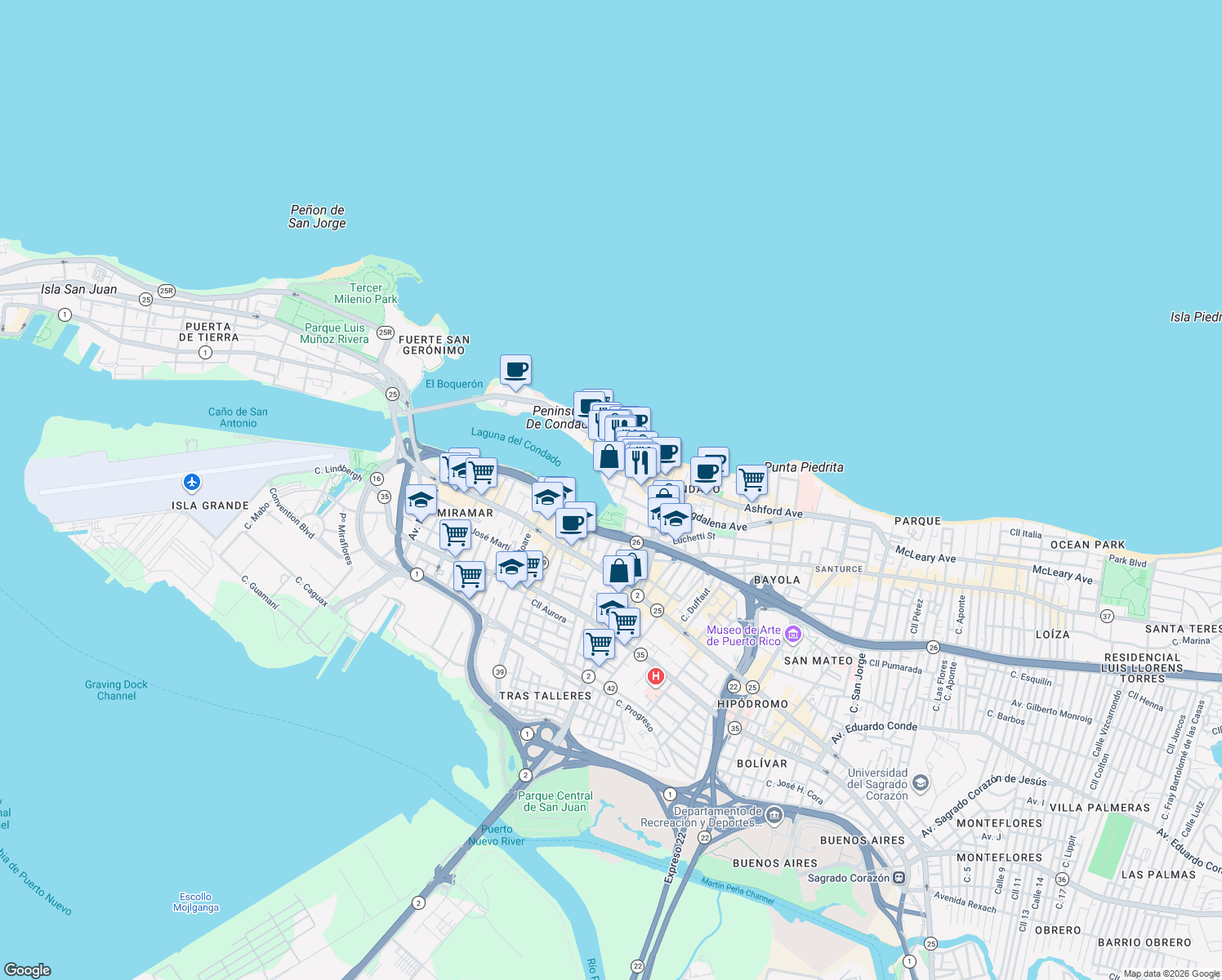Click the Google logo in the corner

coord(28,969)
